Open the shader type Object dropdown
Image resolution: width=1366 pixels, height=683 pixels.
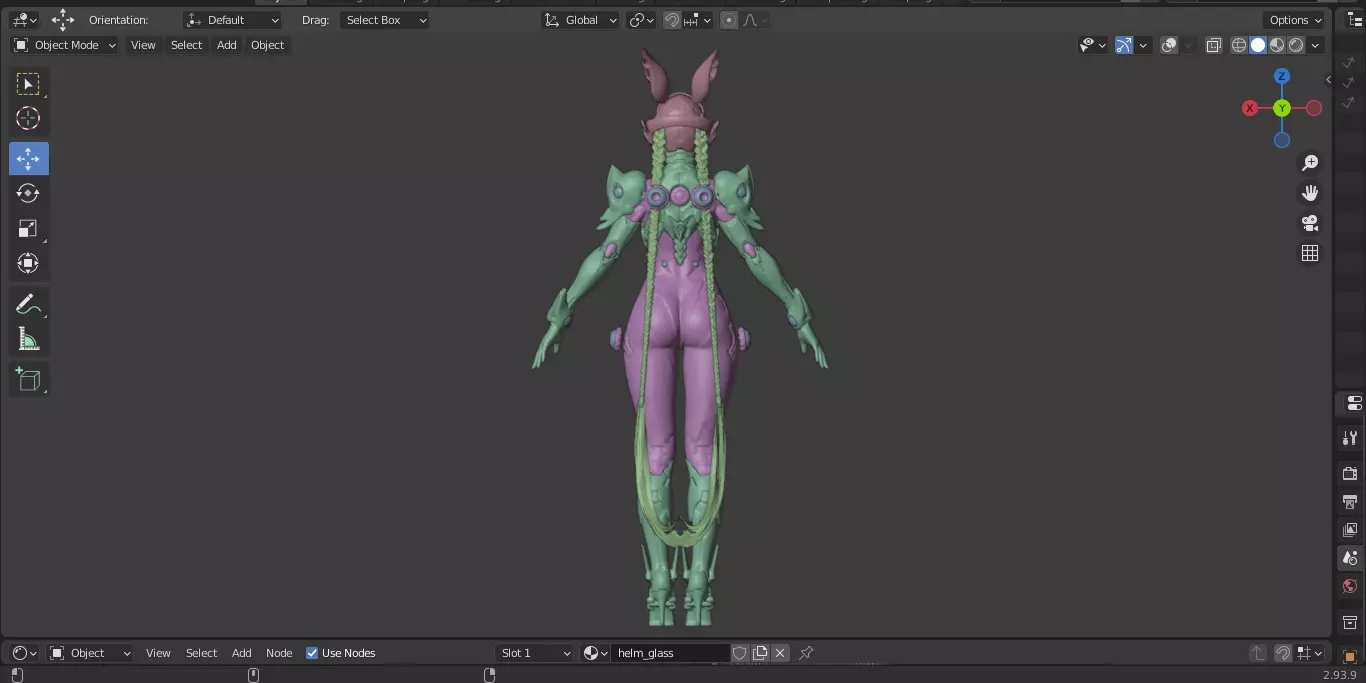coord(90,653)
